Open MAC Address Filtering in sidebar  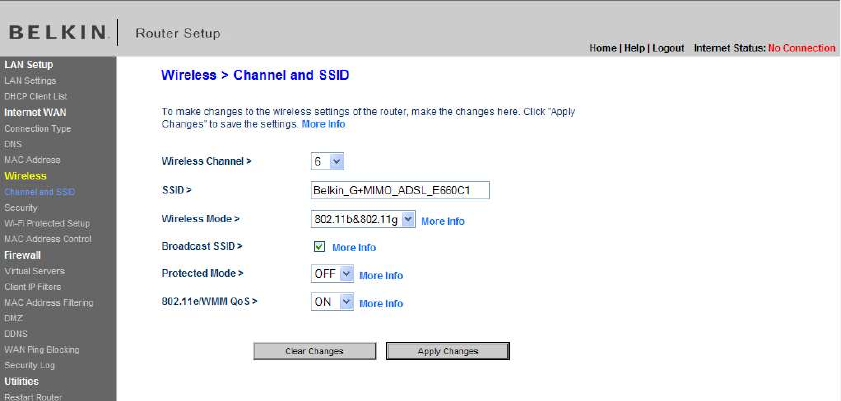pos(49,302)
